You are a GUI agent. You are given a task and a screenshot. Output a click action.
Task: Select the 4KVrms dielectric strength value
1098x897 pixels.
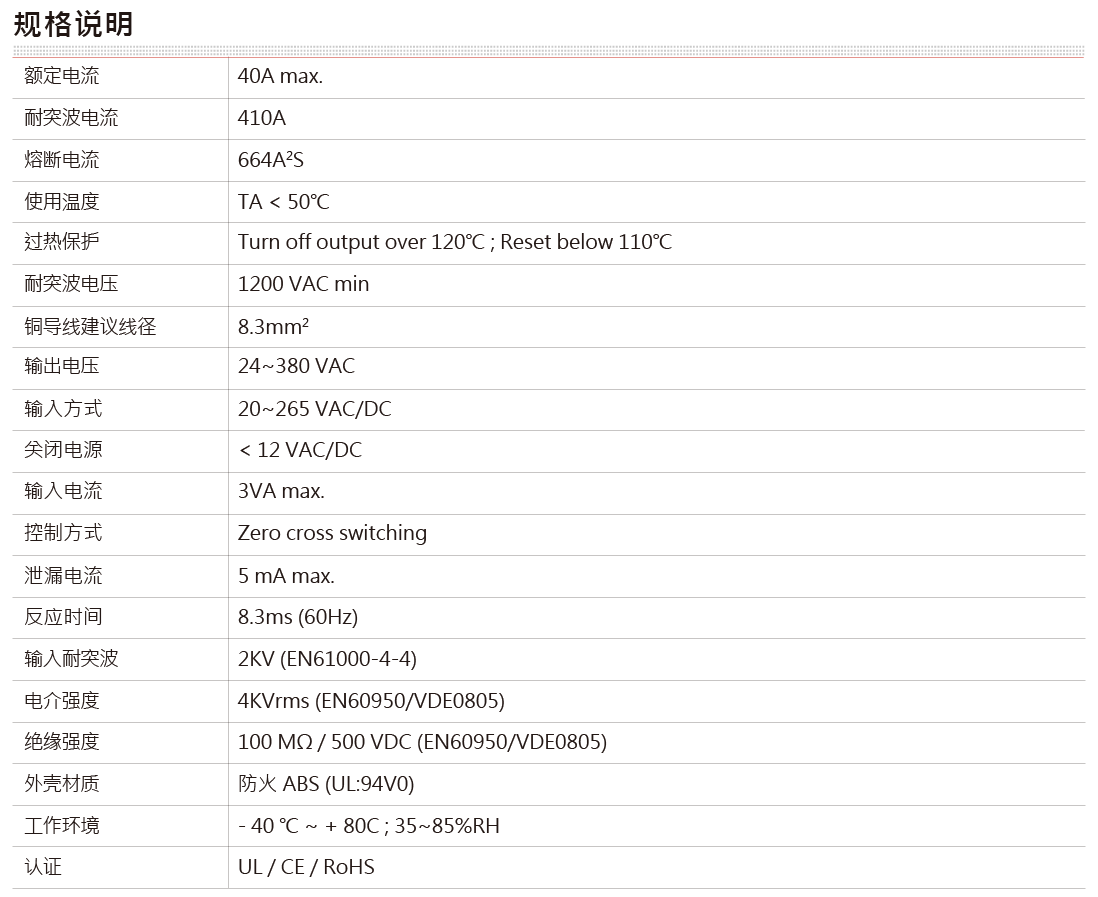pos(371,701)
